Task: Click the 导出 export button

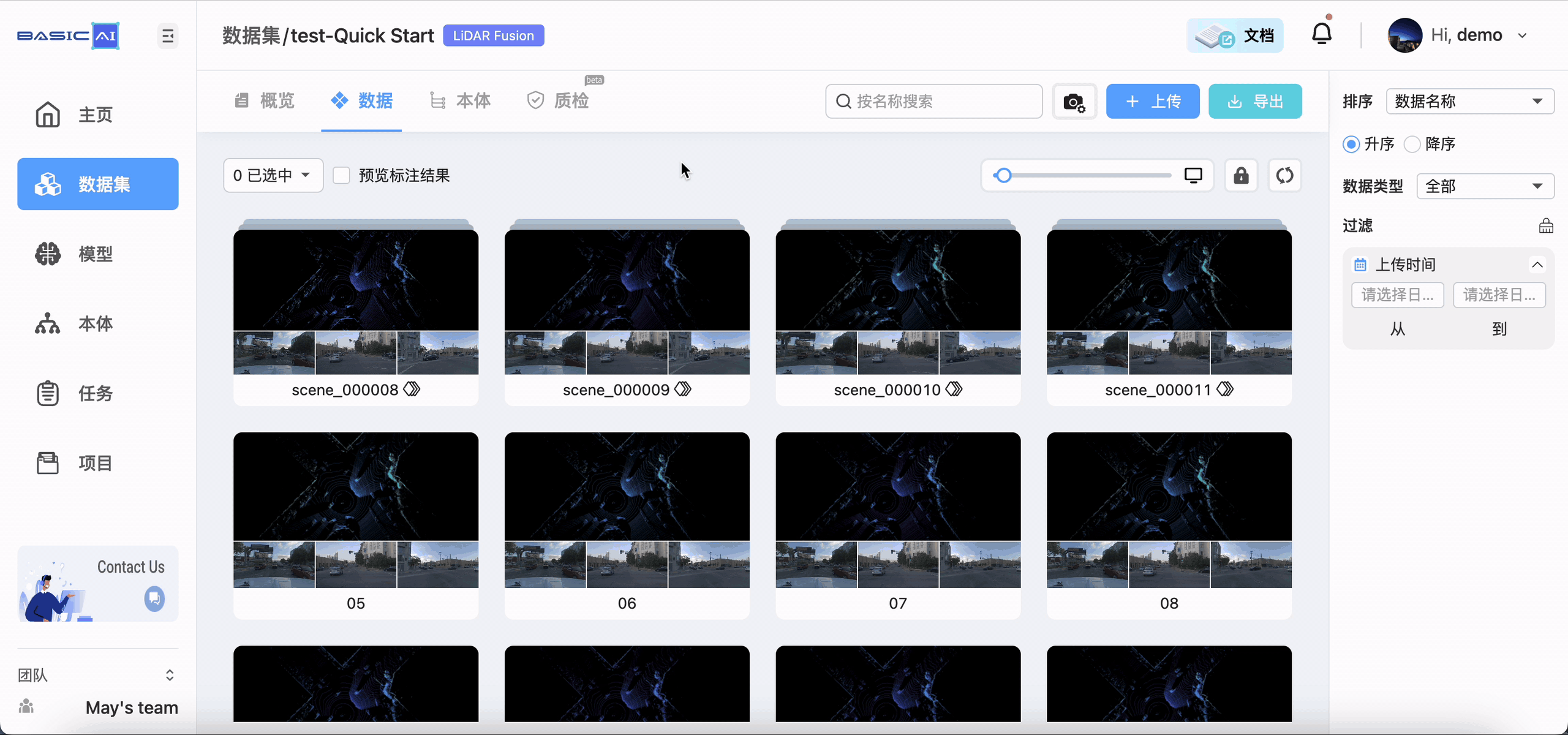Action: pos(1255,101)
